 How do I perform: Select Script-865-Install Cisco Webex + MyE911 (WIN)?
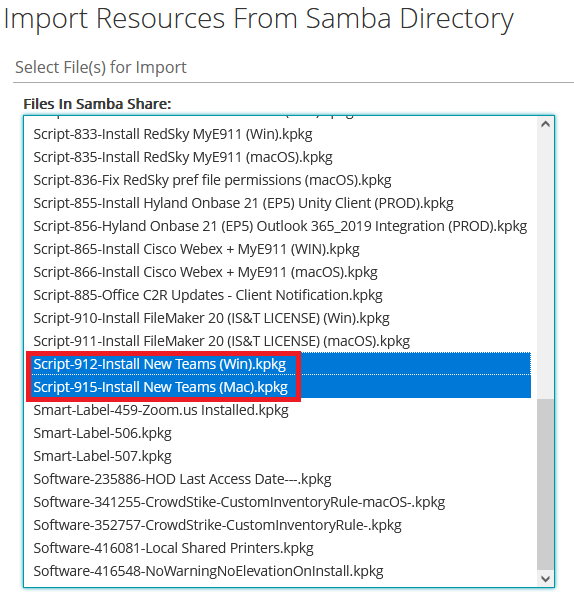[282, 249]
